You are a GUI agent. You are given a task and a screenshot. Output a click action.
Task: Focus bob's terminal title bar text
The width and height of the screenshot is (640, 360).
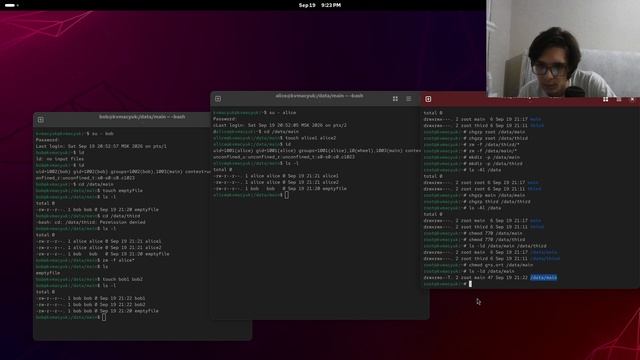click(142, 117)
